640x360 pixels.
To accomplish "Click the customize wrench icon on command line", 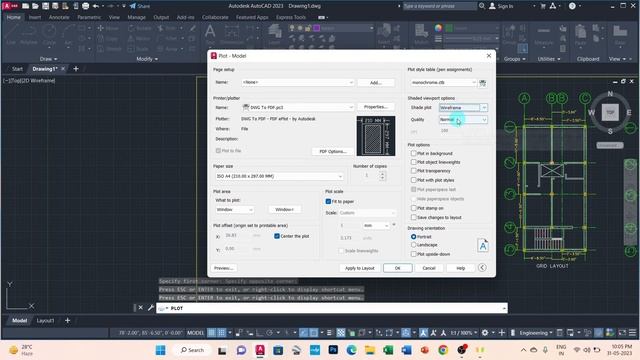I will 151,308.
